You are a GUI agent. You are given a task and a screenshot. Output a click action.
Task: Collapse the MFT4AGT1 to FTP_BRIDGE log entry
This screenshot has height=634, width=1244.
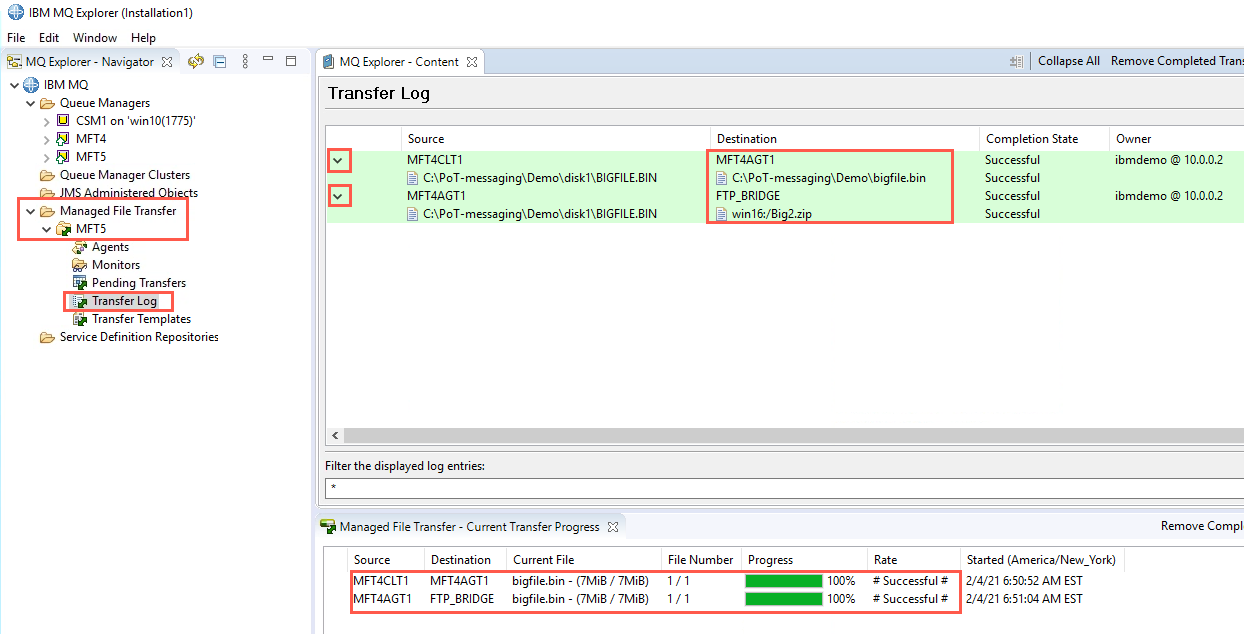(339, 196)
